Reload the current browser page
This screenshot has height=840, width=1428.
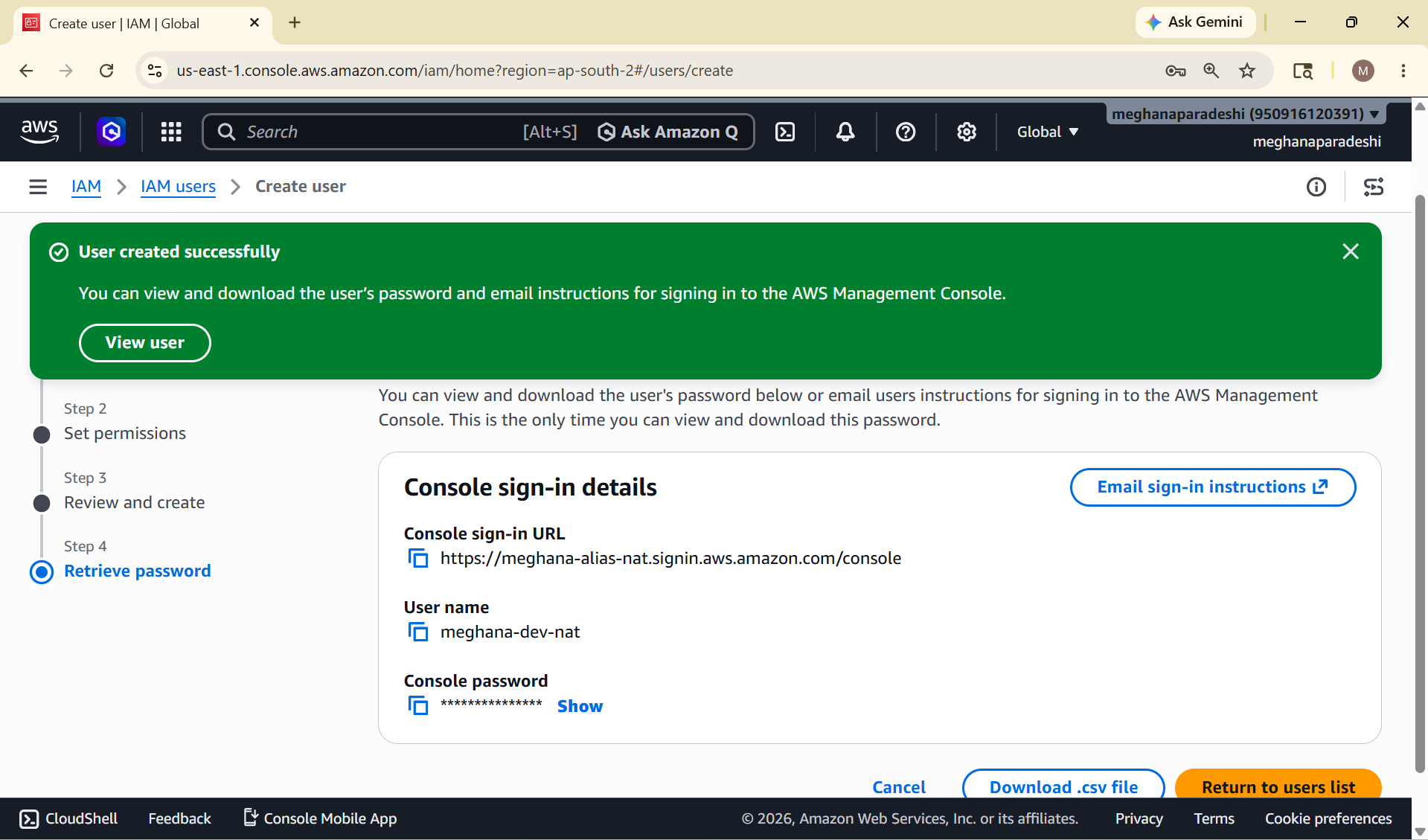point(106,71)
